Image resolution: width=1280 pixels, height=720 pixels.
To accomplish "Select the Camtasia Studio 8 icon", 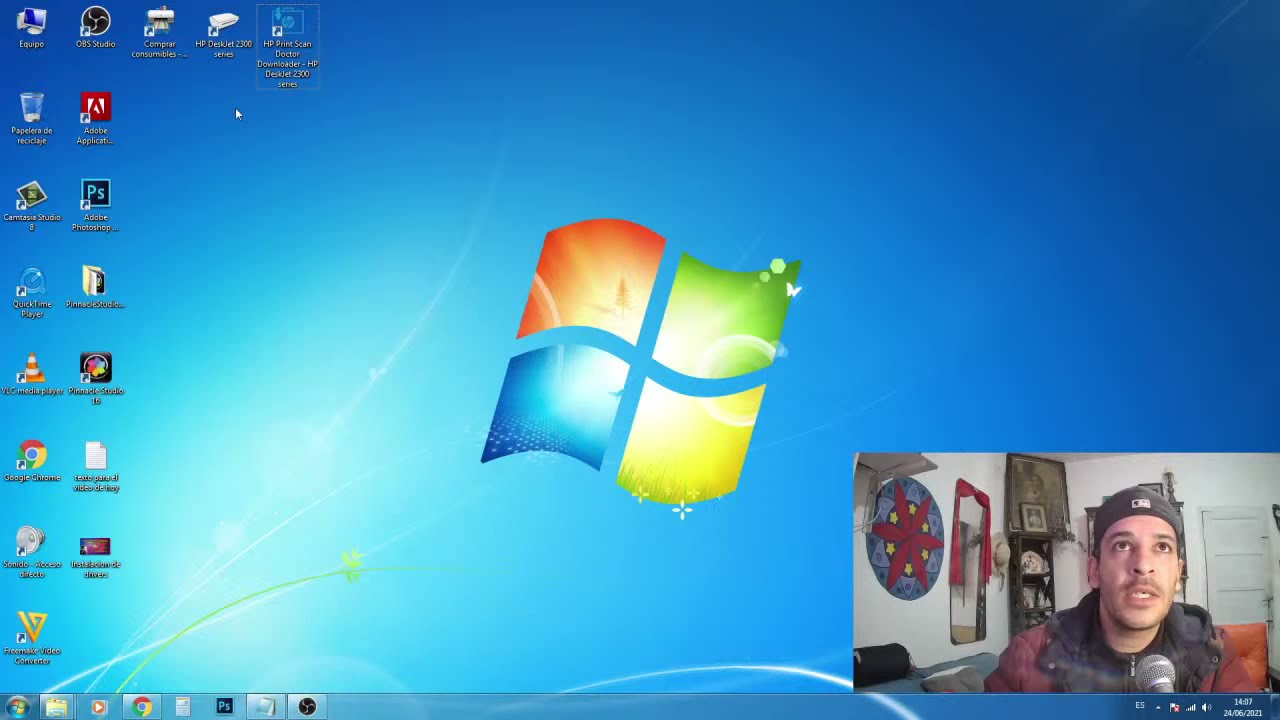I will (x=31, y=206).
